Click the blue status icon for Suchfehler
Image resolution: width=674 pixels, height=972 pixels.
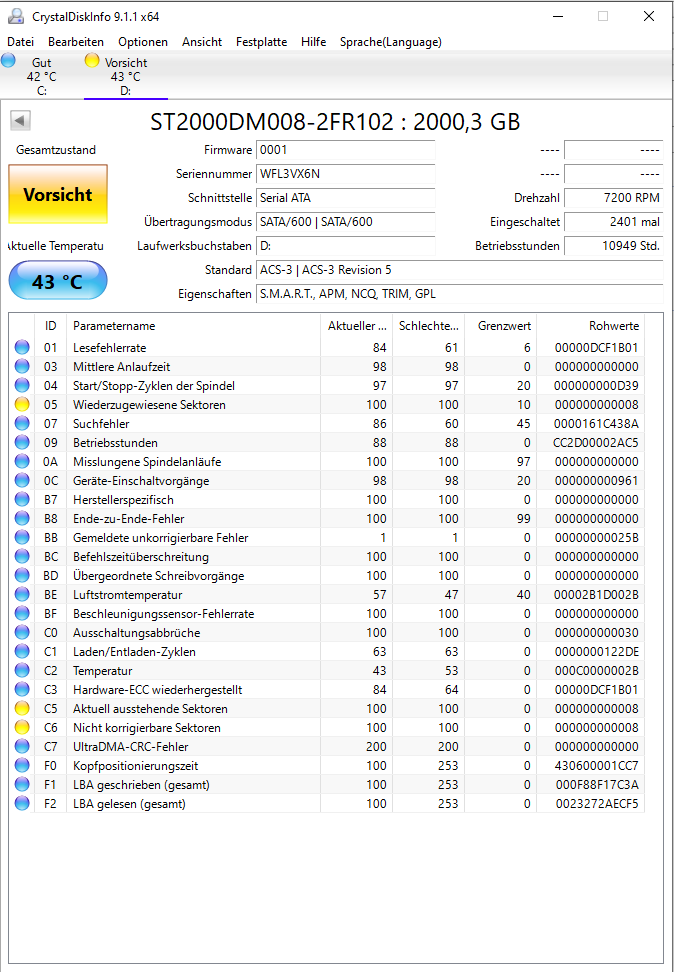[x=22, y=424]
